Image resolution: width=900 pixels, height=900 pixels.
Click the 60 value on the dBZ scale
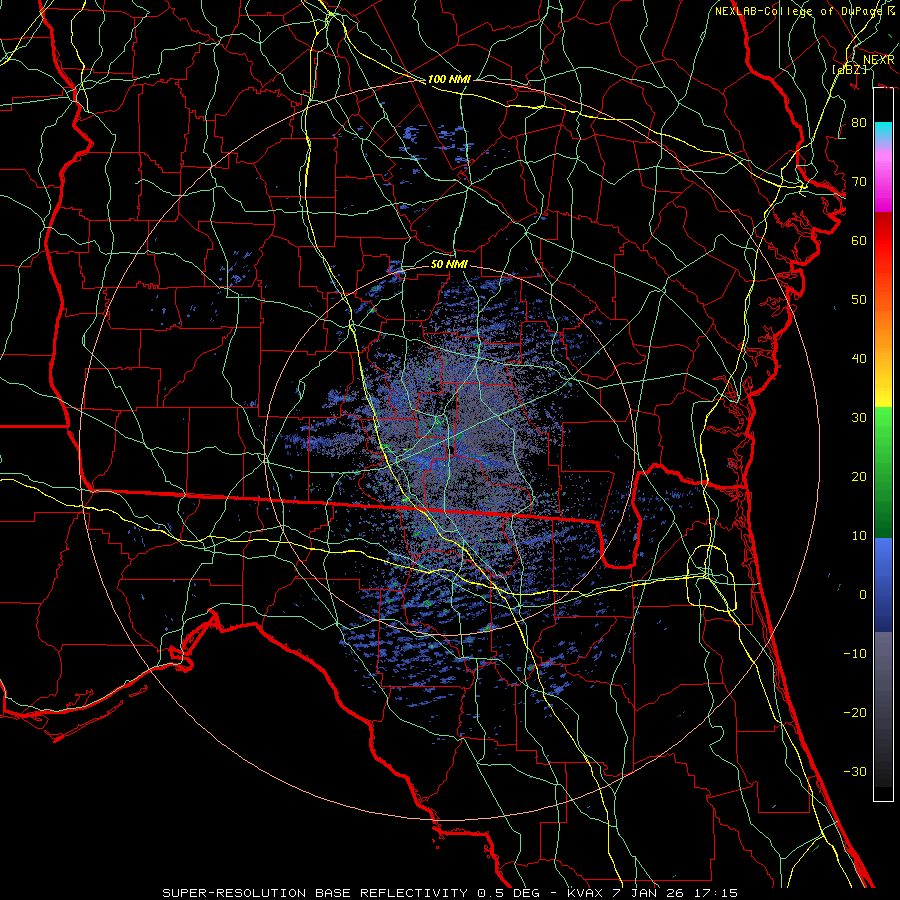859,240
